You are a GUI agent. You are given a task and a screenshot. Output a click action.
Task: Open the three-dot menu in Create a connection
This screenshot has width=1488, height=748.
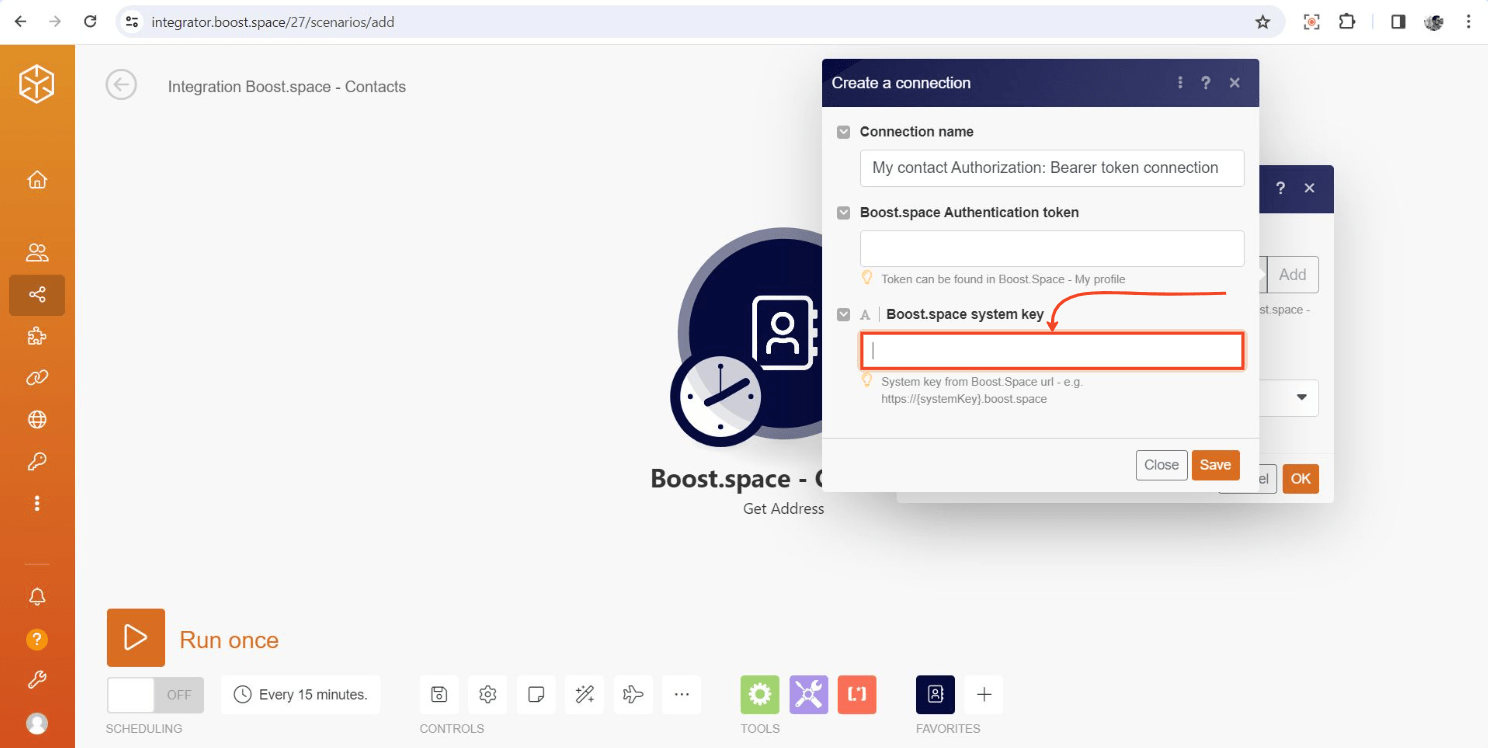(x=1180, y=83)
